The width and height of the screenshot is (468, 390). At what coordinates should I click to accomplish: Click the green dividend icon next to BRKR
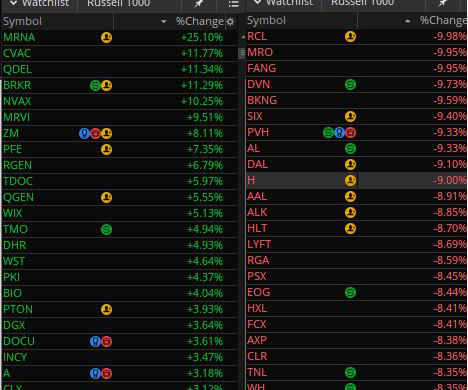[x=95, y=86]
